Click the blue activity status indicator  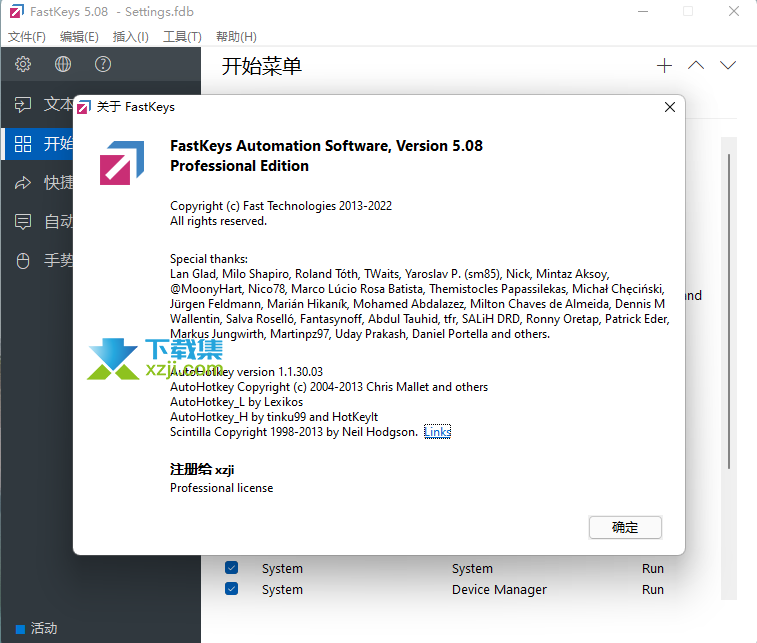20,629
